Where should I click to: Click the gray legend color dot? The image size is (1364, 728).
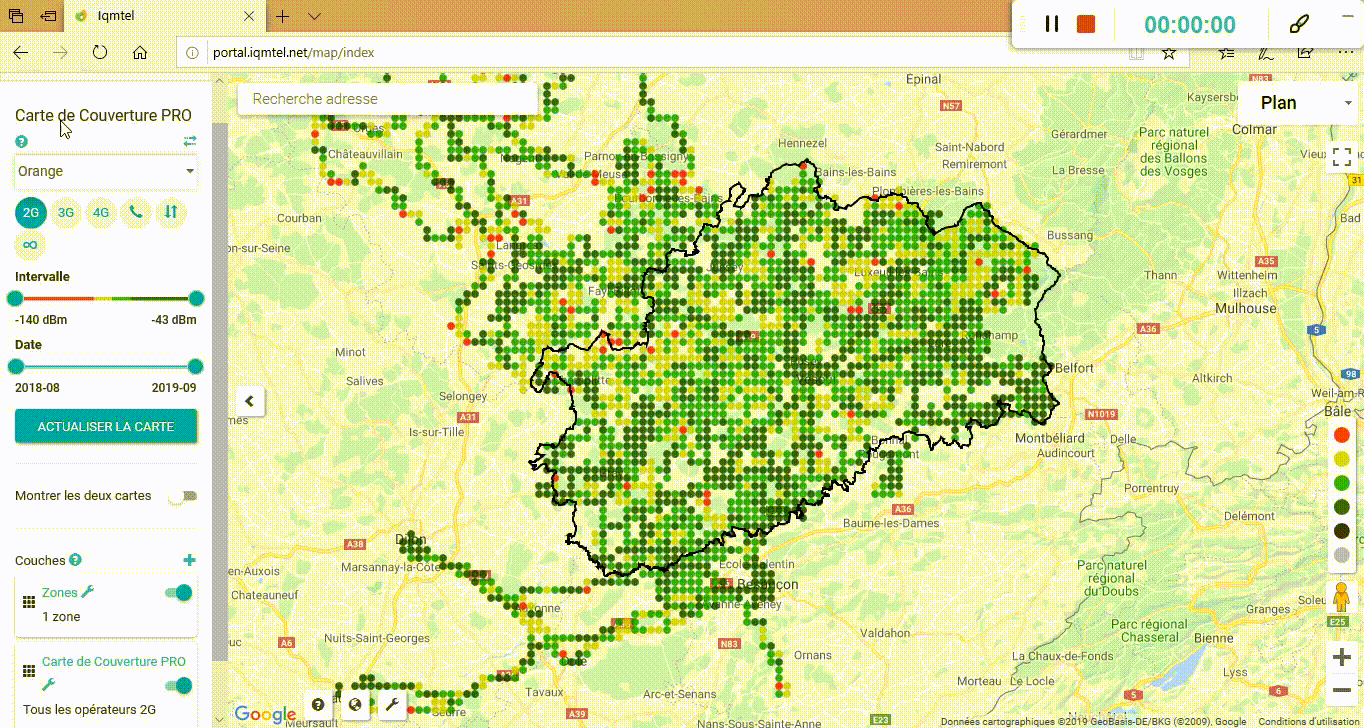[x=1342, y=555]
